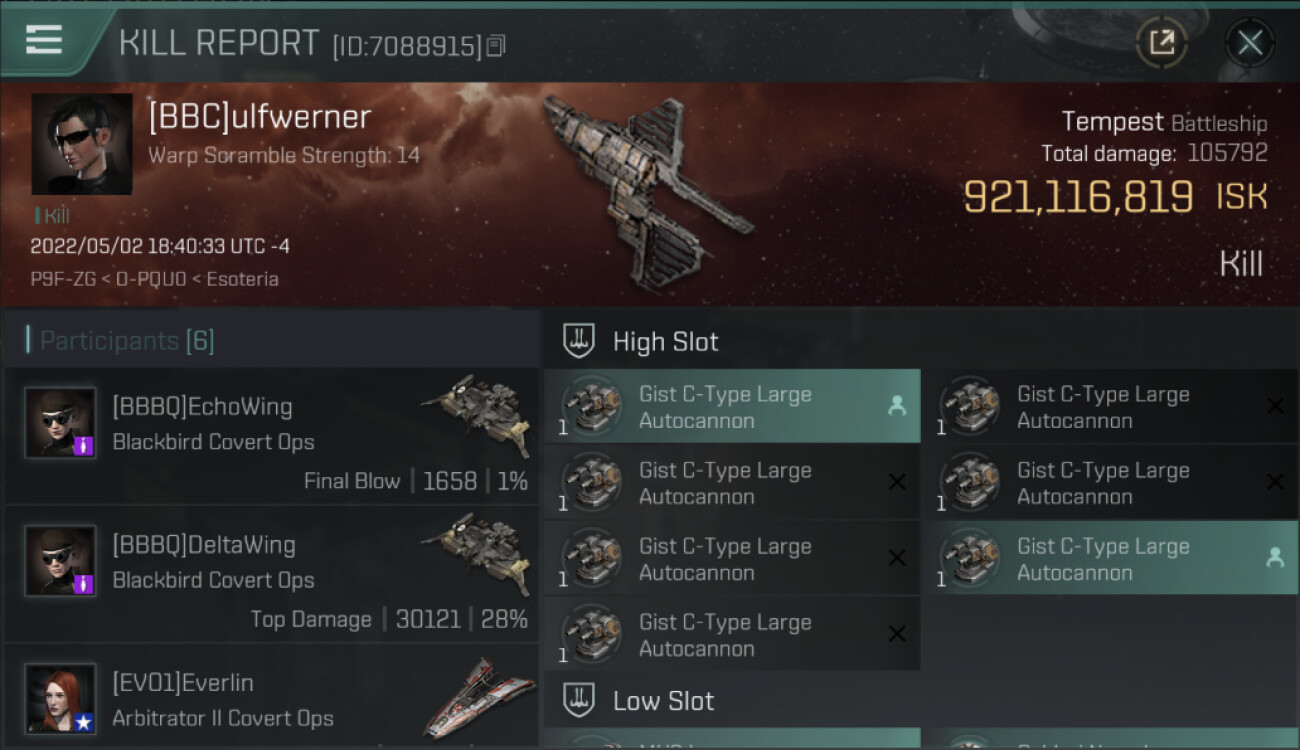This screenshot has height=750, width=1300.
Task: Select EchoWing's Blackbird ship image
Action: pyautogui.click(x=476, y=415)
